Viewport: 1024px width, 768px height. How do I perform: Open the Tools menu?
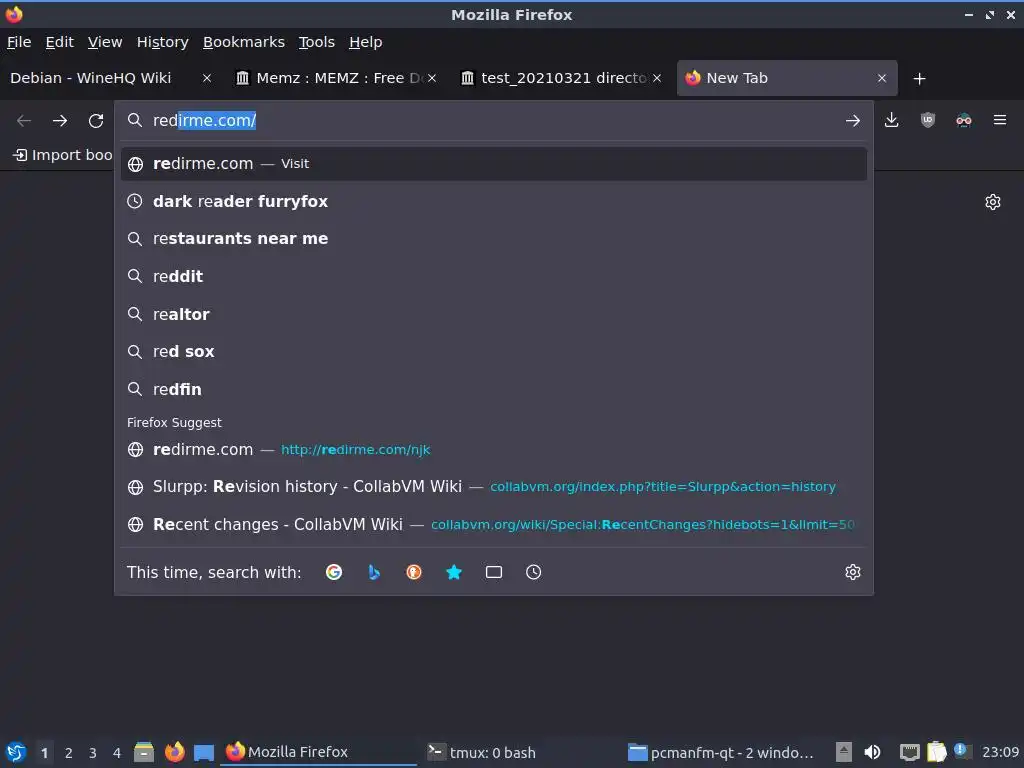[x=317, y=42]
